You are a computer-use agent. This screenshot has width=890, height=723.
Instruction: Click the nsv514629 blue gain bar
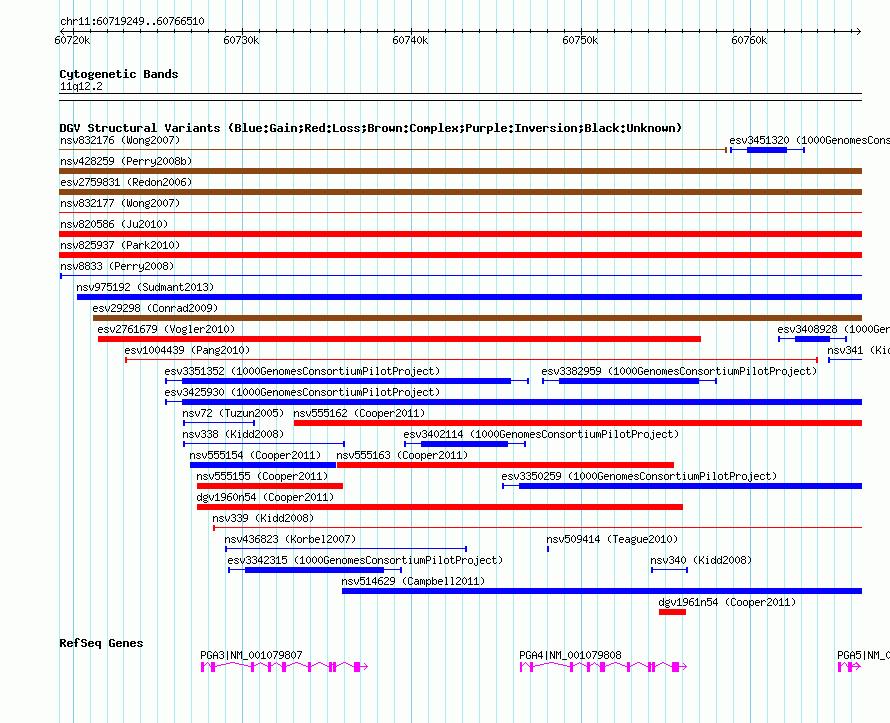click(x=602, y=591)
